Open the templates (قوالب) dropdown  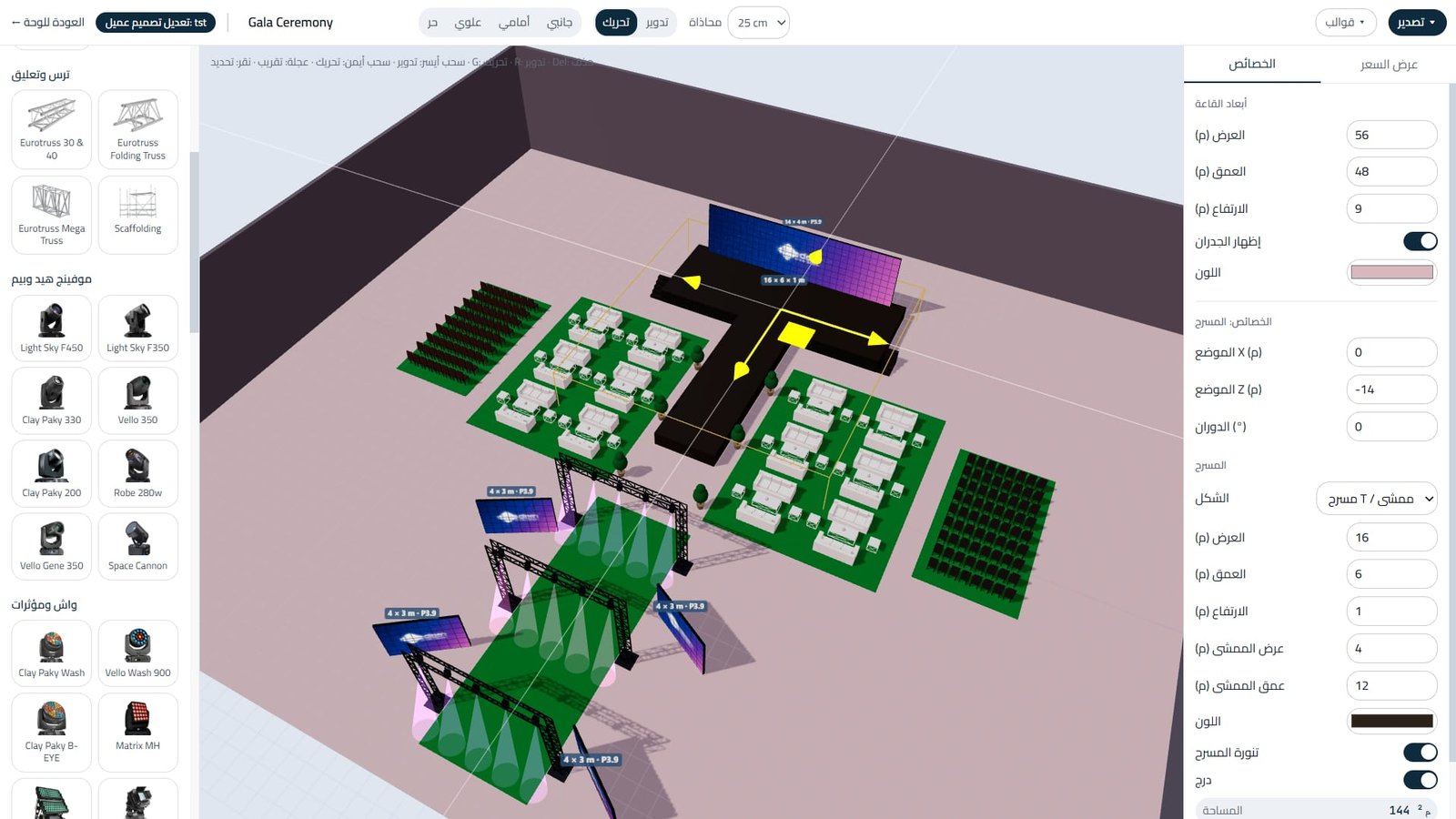click(1345, 22)
